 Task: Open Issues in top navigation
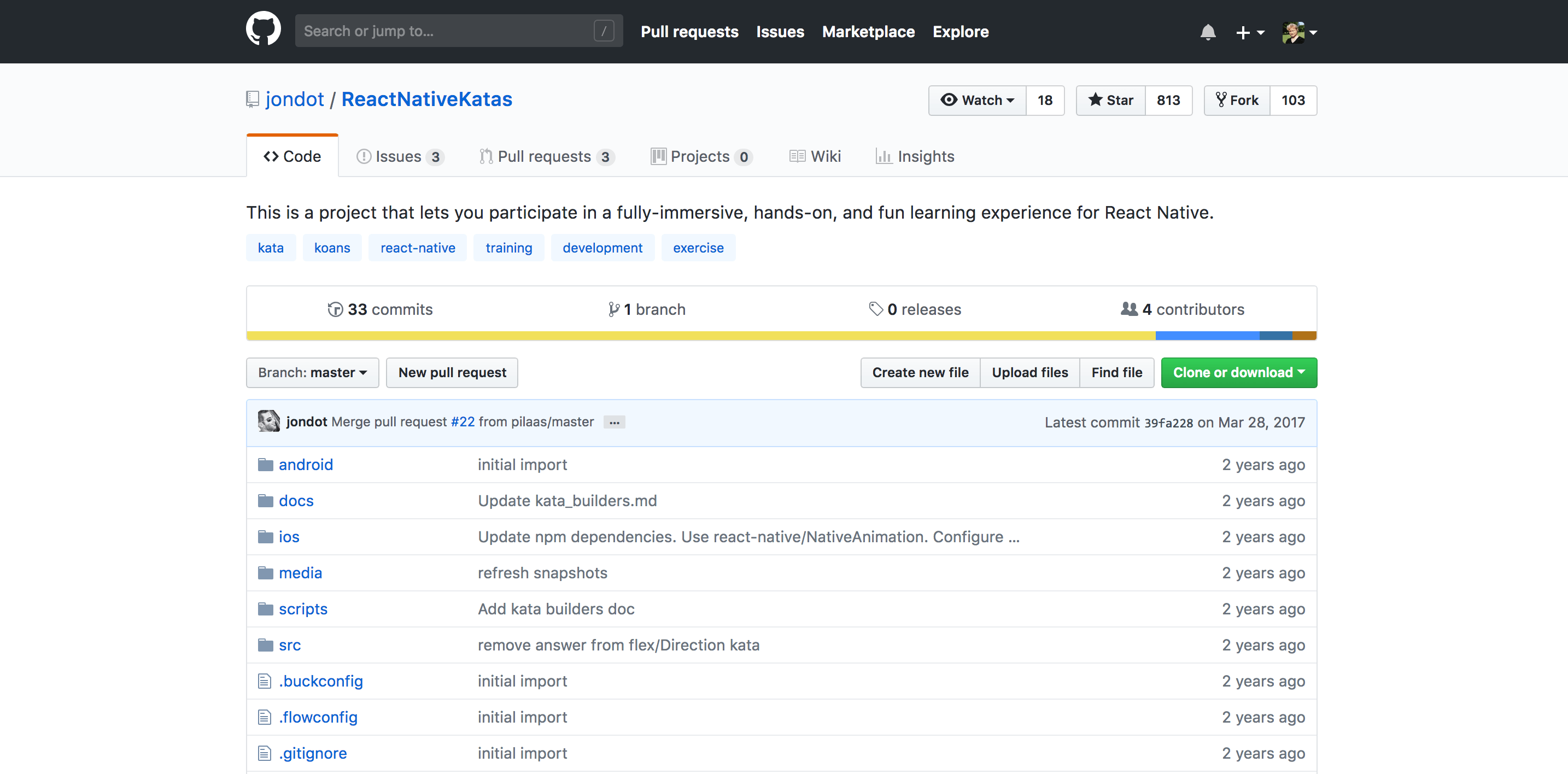780,32
